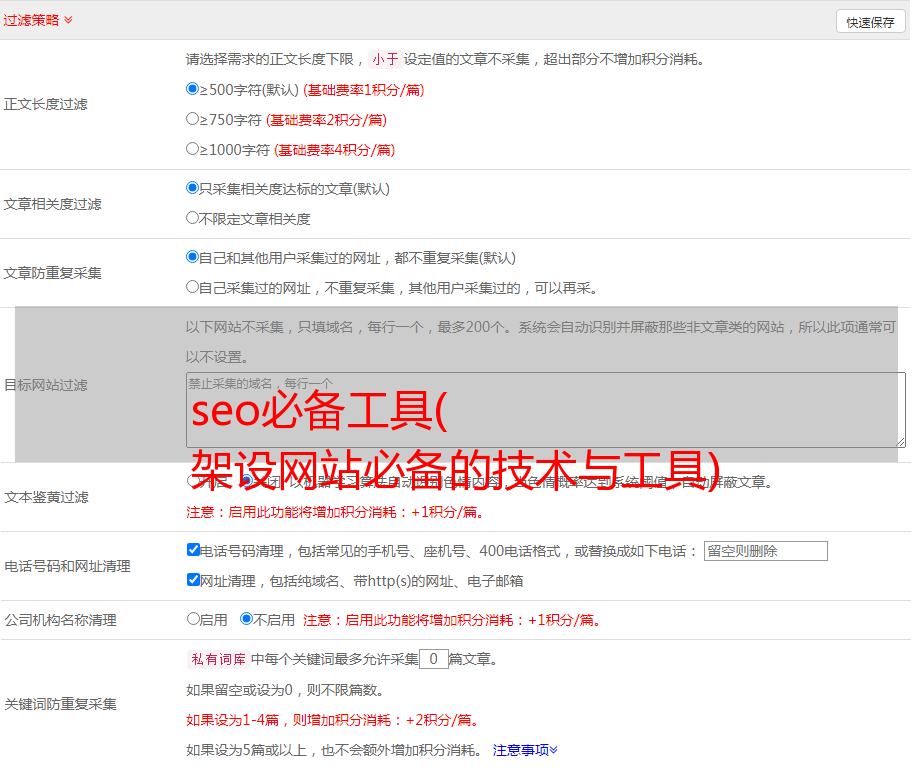Toggle the 电话号码清理 checkbox

coord(194,550)
